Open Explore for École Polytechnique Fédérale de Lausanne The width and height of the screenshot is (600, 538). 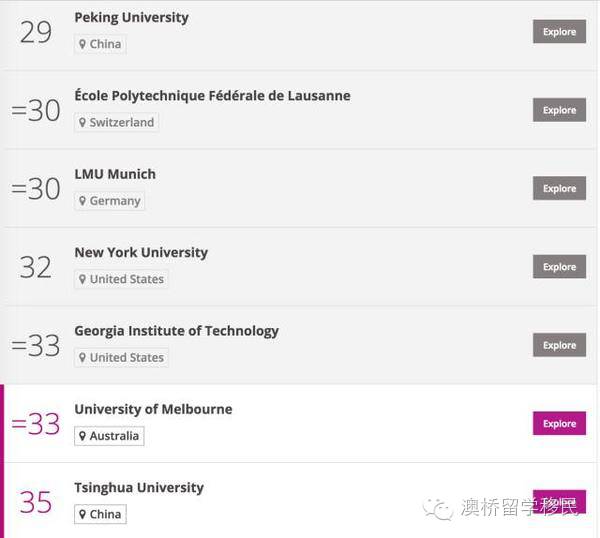[x=559, y=110]
